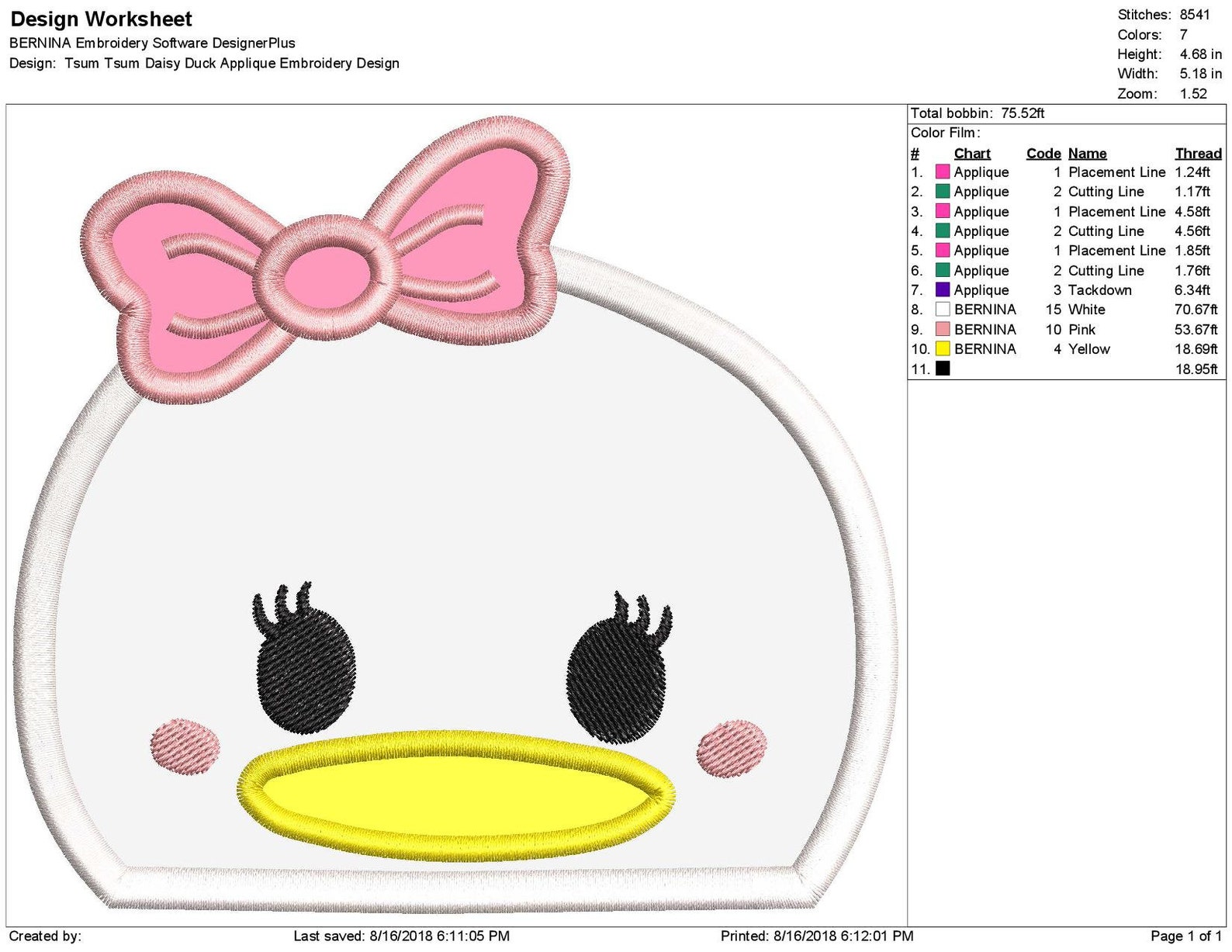Select the White thread color swatch
This screenshot has width=1232, height=952.
943,310
